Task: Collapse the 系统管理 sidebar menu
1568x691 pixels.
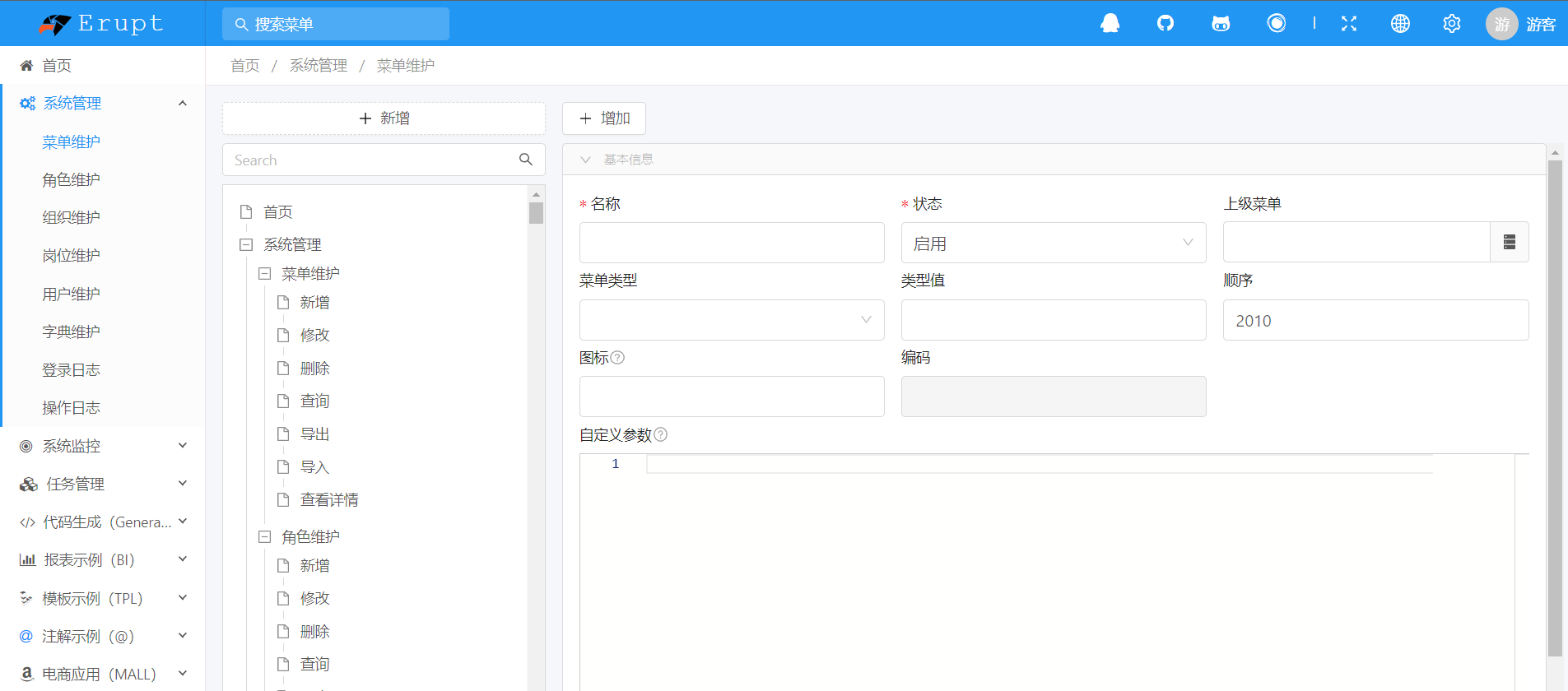Action: tap(183, 104)
